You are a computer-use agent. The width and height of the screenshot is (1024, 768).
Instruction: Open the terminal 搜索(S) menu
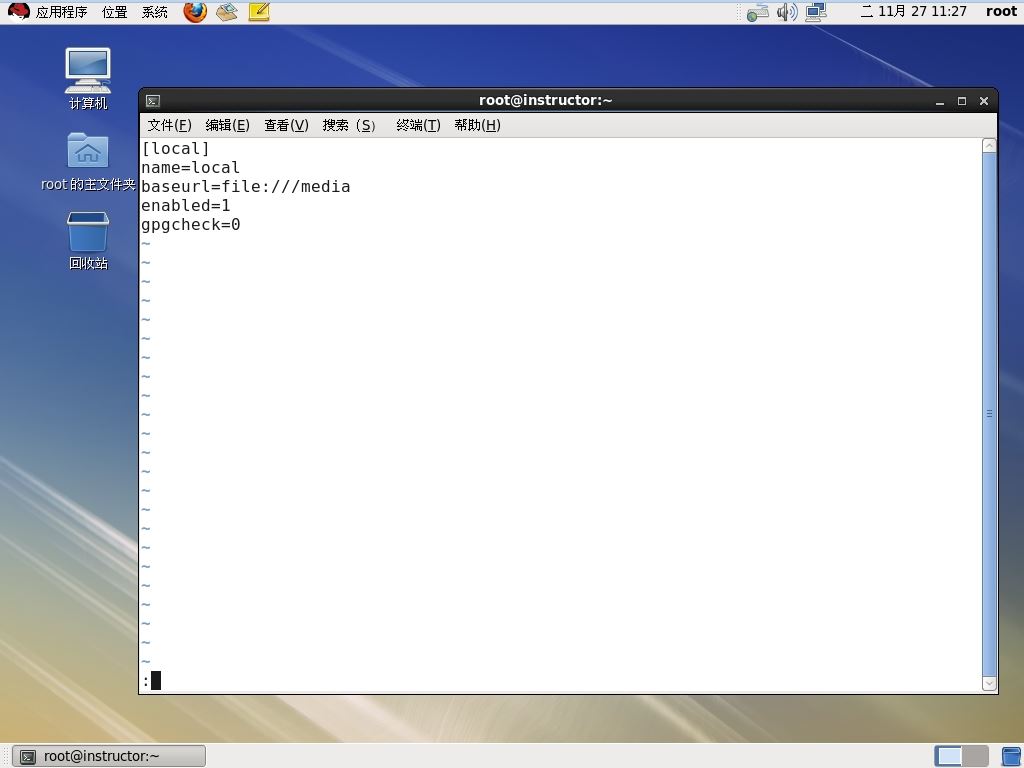(349, 125)
